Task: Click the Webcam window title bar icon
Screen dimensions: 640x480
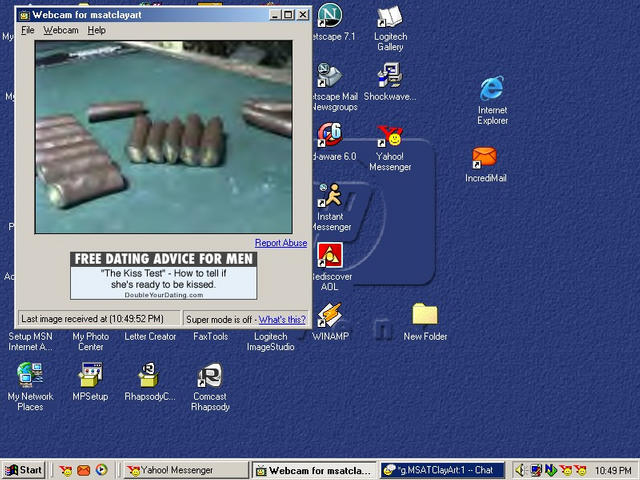Action: pyautogui.click(x=24, y=15)
